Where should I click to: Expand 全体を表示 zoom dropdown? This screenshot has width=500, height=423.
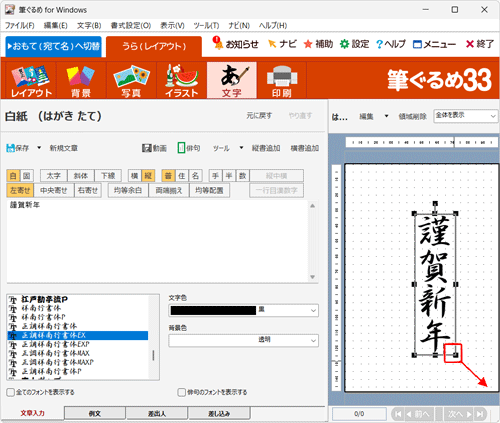point(465,116)
